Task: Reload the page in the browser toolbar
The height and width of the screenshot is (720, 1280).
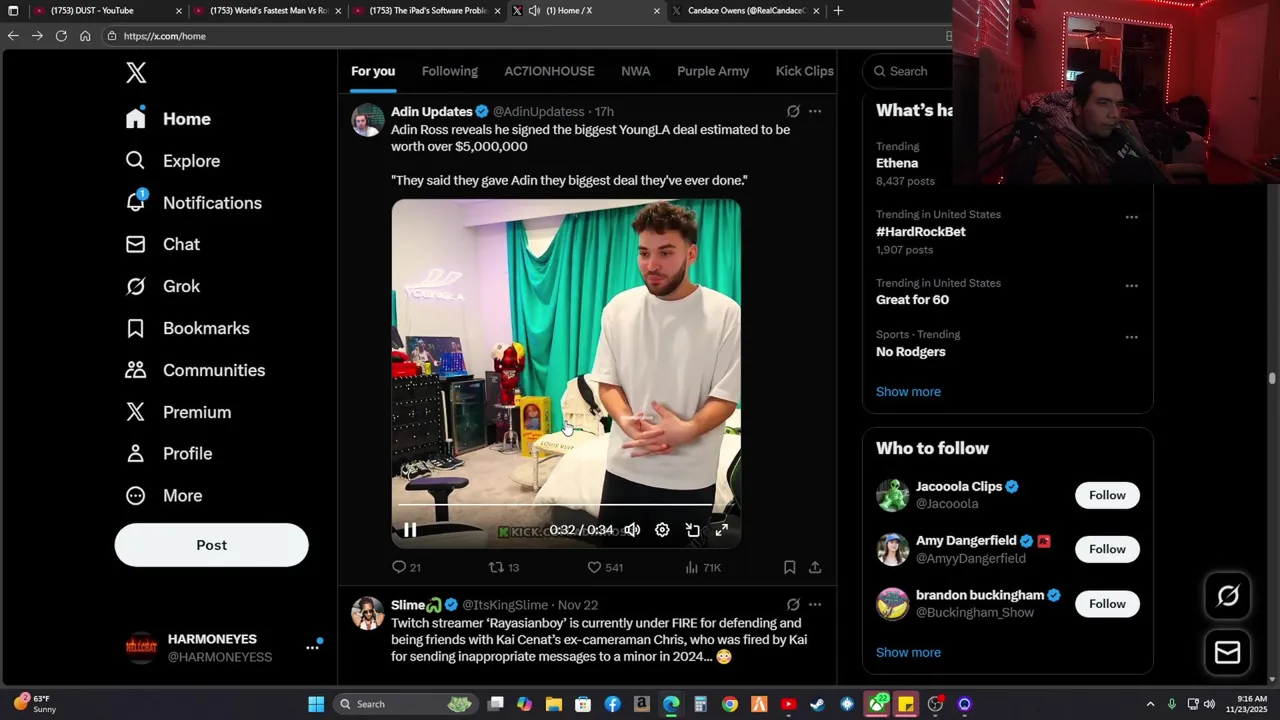Action: (61, 36)
